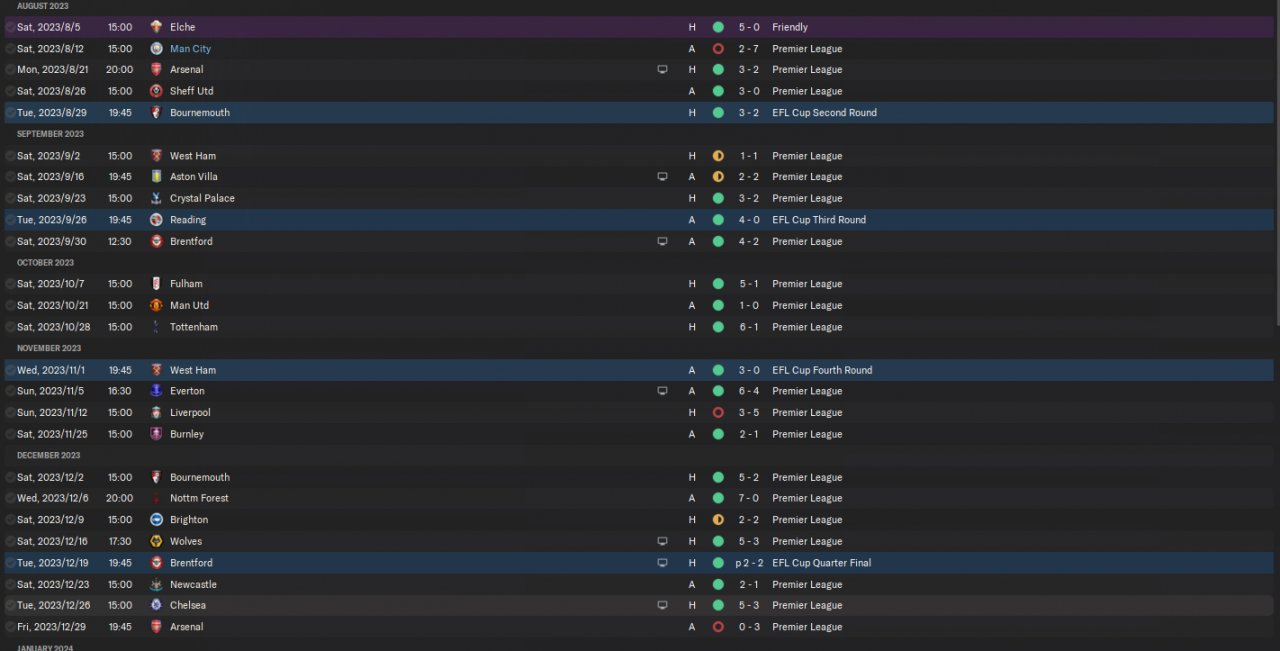Click the TV broadcast icon on the Aston Villa row
This screenshot has width=1280, height=651.
point(662,177)
